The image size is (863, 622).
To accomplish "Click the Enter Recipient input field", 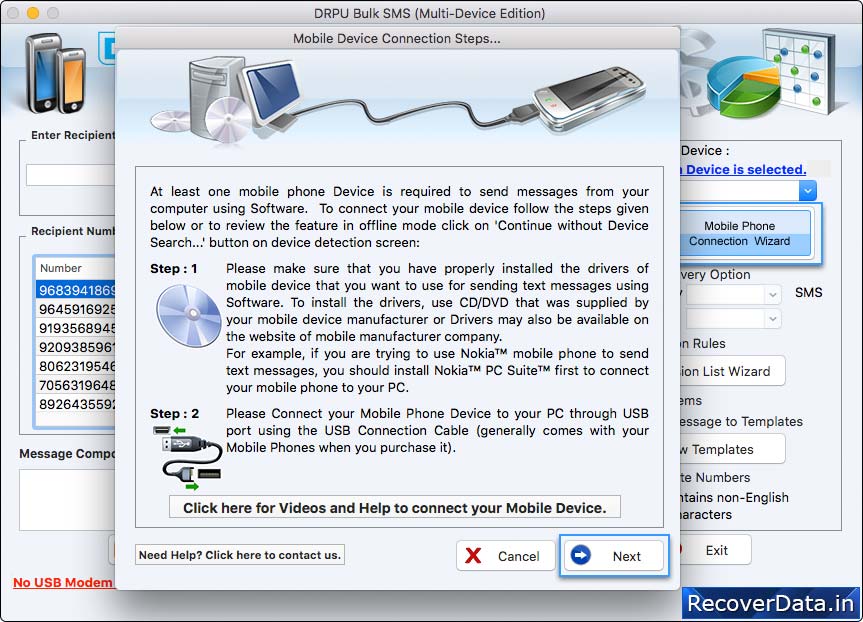I will pyautogui.click(x=70, y=175).
